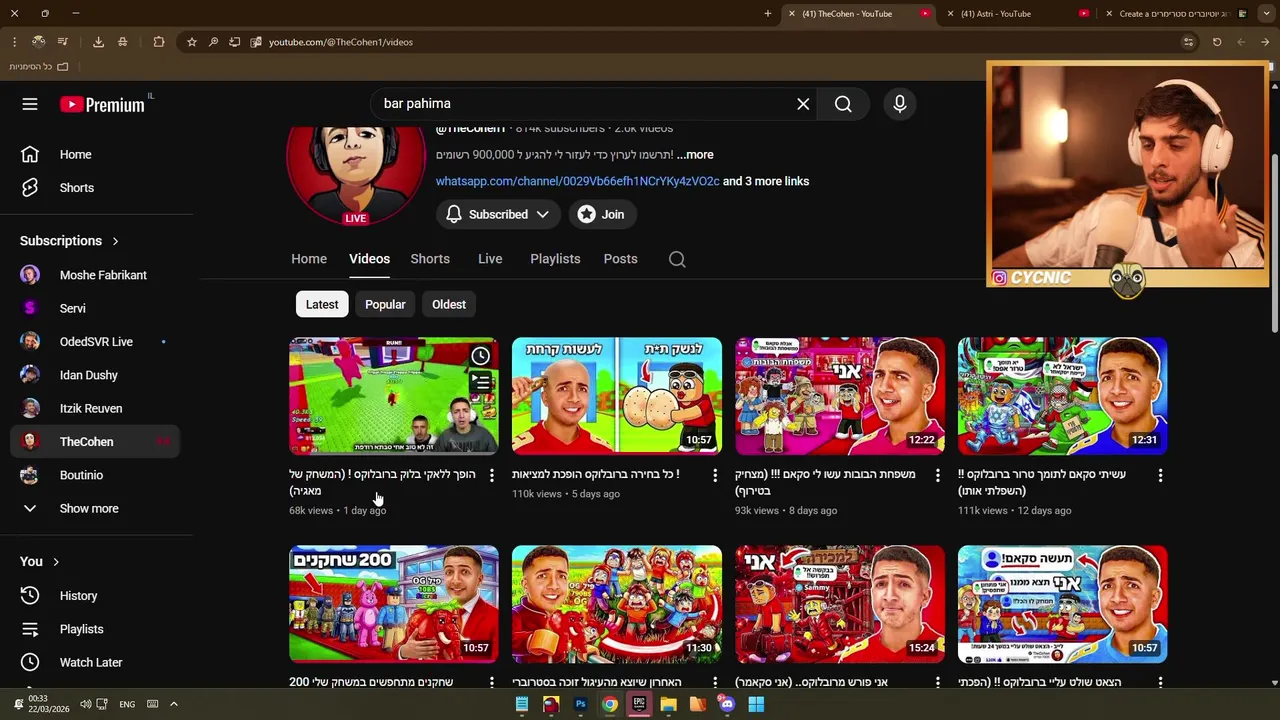
Task: Open options for the 93k views video
Action: [937, 475]
